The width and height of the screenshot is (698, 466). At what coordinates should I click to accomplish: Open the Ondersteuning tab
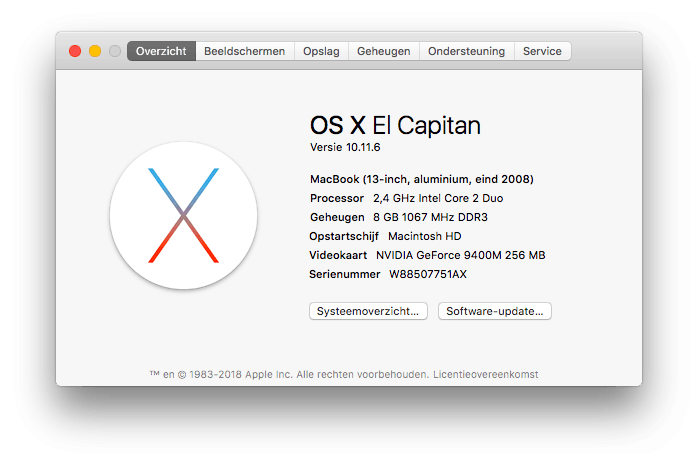click(x=466, y=51)
